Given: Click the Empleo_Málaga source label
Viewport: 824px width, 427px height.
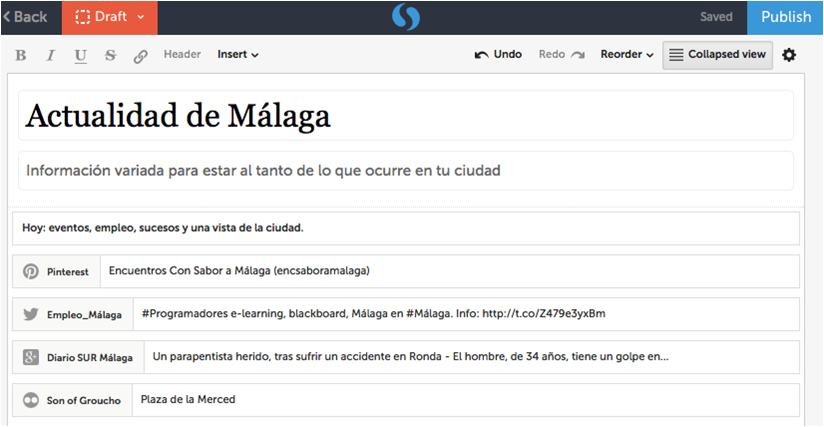Looking at the screenshot, I should click(84, 315).
